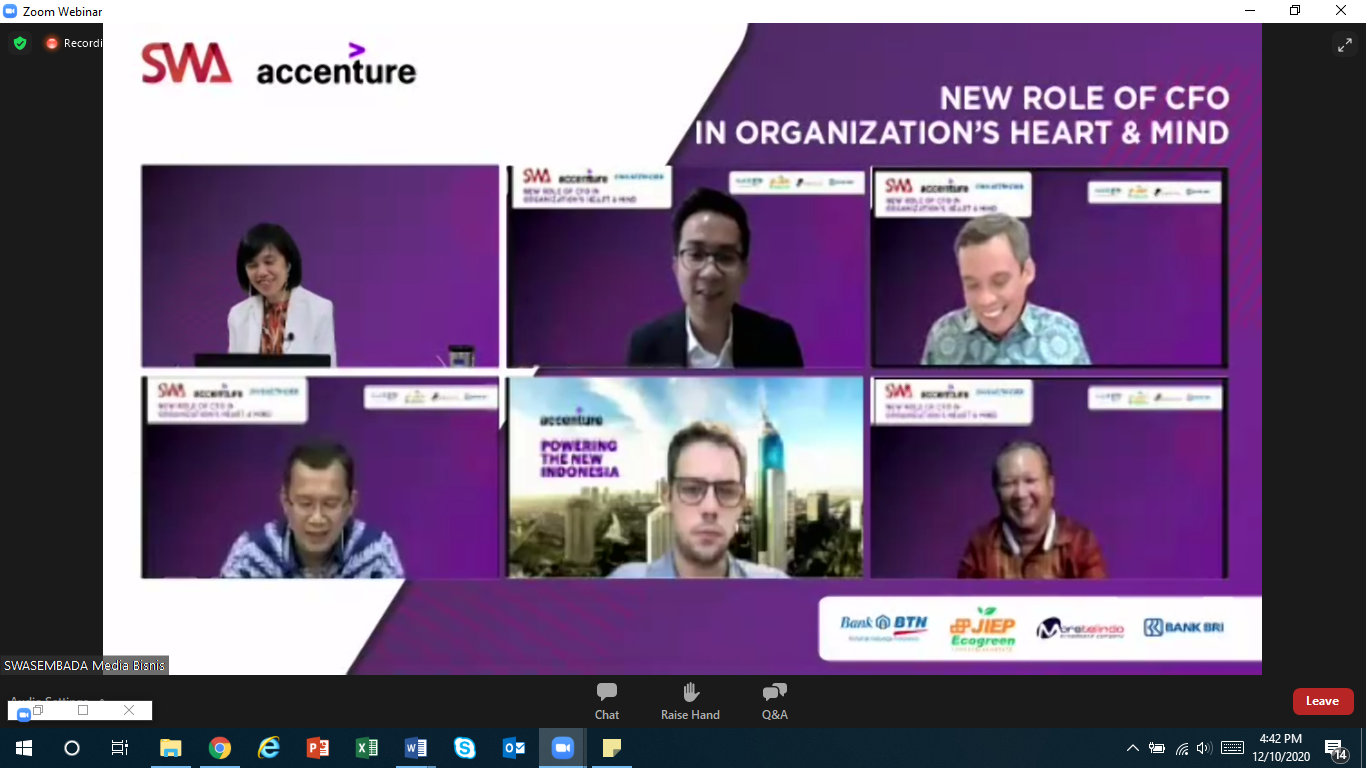This screenshot has width=1366, height=768.
Task: Open the Wi-Fi network flyout
Action: (x=1182, y=748)
